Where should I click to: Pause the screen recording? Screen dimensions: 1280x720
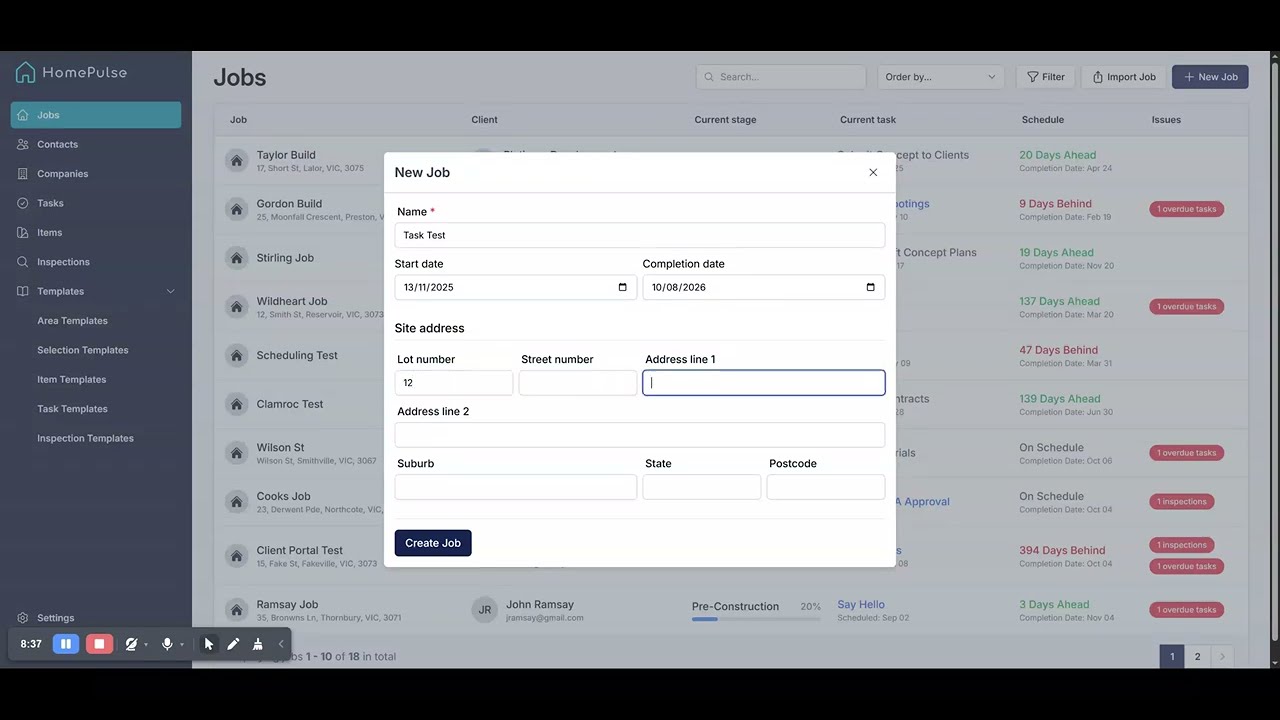click(x=66, y=644)
